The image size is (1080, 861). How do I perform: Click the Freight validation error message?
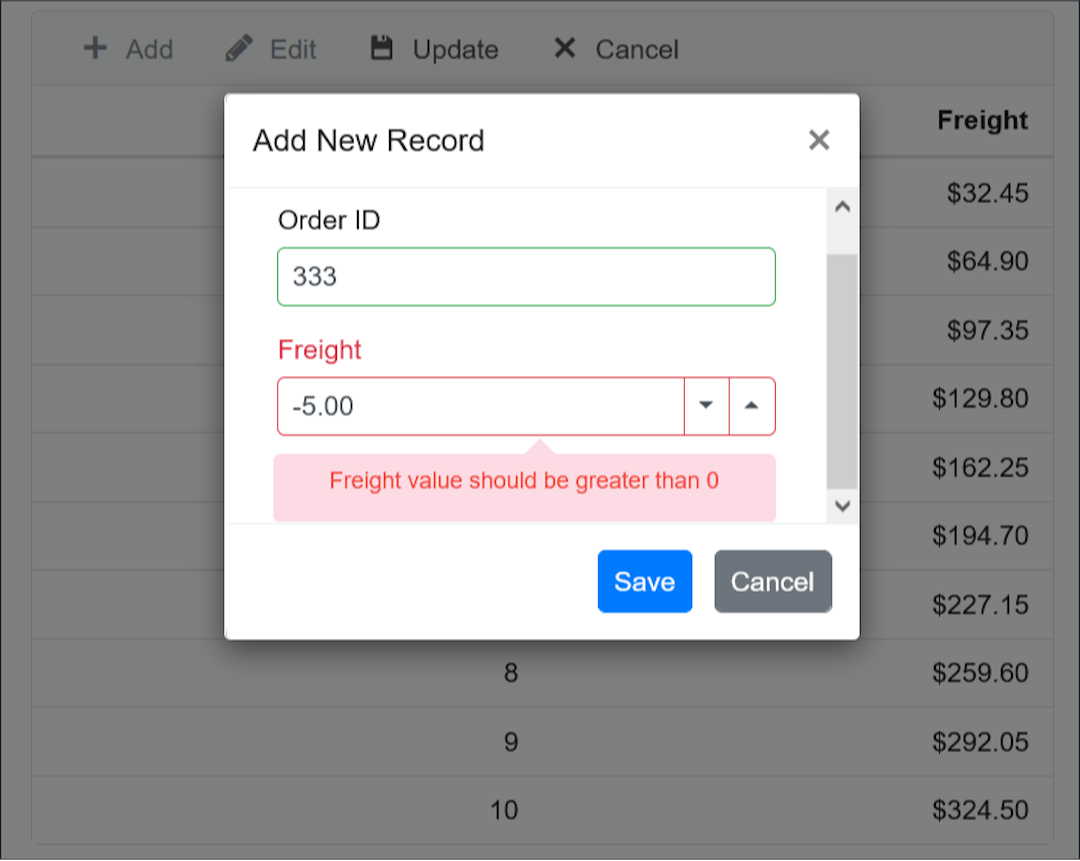point(525,481)
